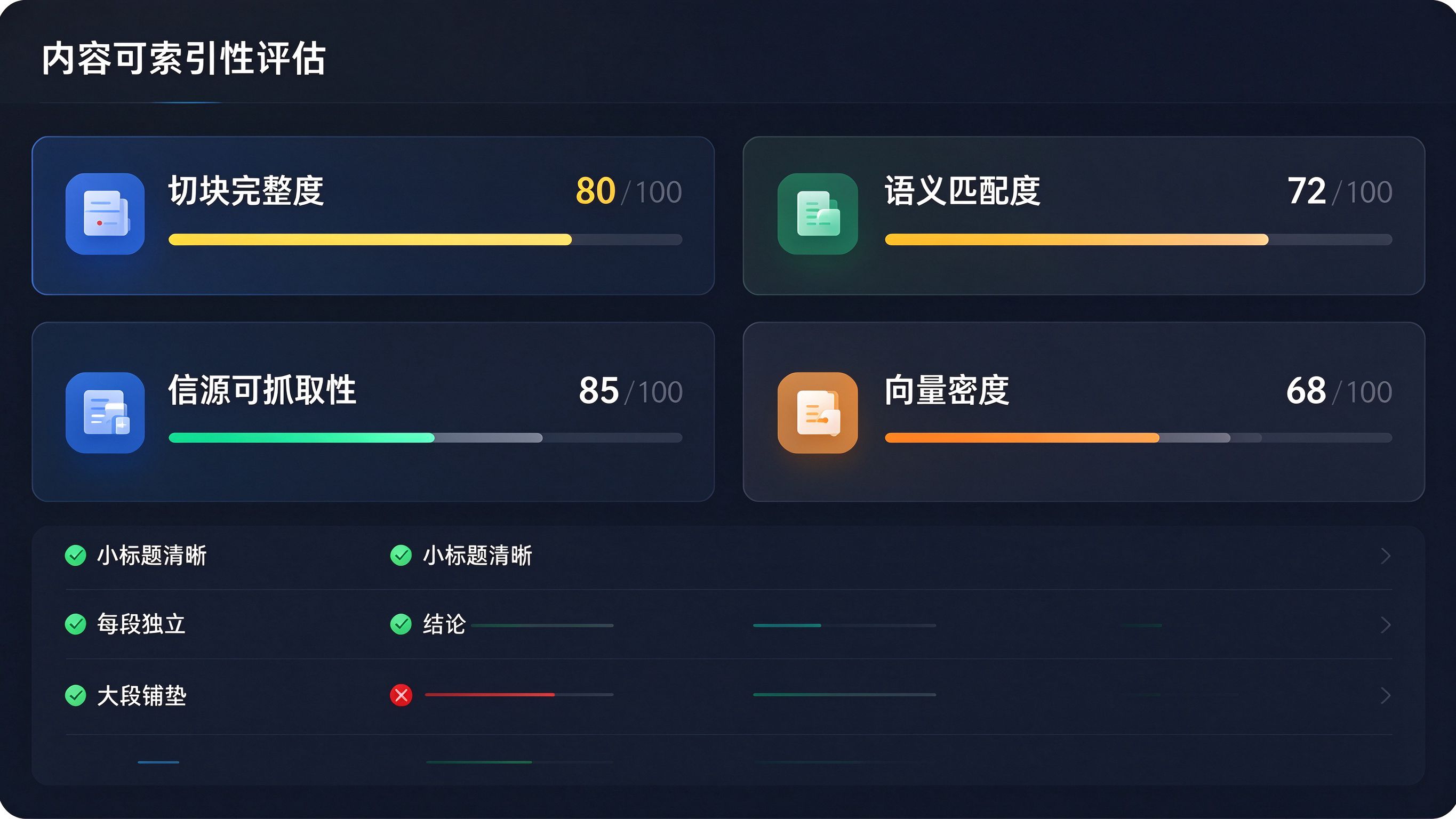The width and height of the screenshot is (1456, 819).
Task: Toggle the first 小标题清晰 check mark
Action: pyautogui.click(x=76, y=556)
